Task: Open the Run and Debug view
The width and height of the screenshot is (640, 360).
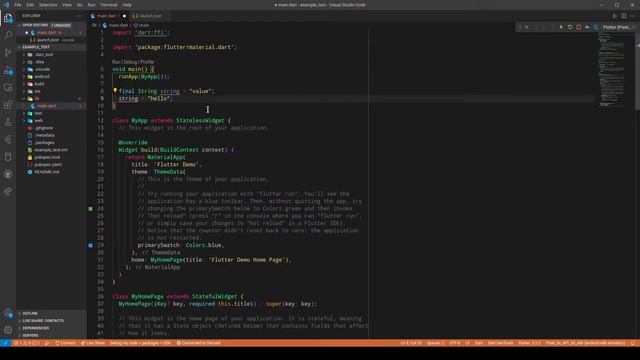Action: 8,70
